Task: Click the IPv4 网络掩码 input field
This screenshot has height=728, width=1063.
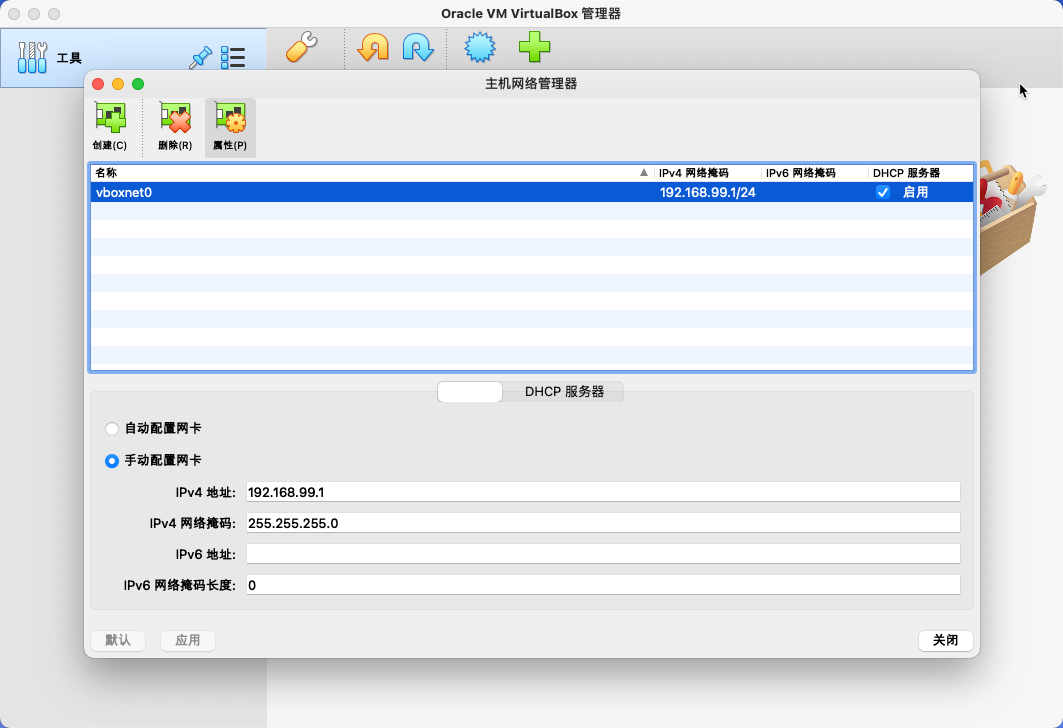Action: (x=603, y=523)
